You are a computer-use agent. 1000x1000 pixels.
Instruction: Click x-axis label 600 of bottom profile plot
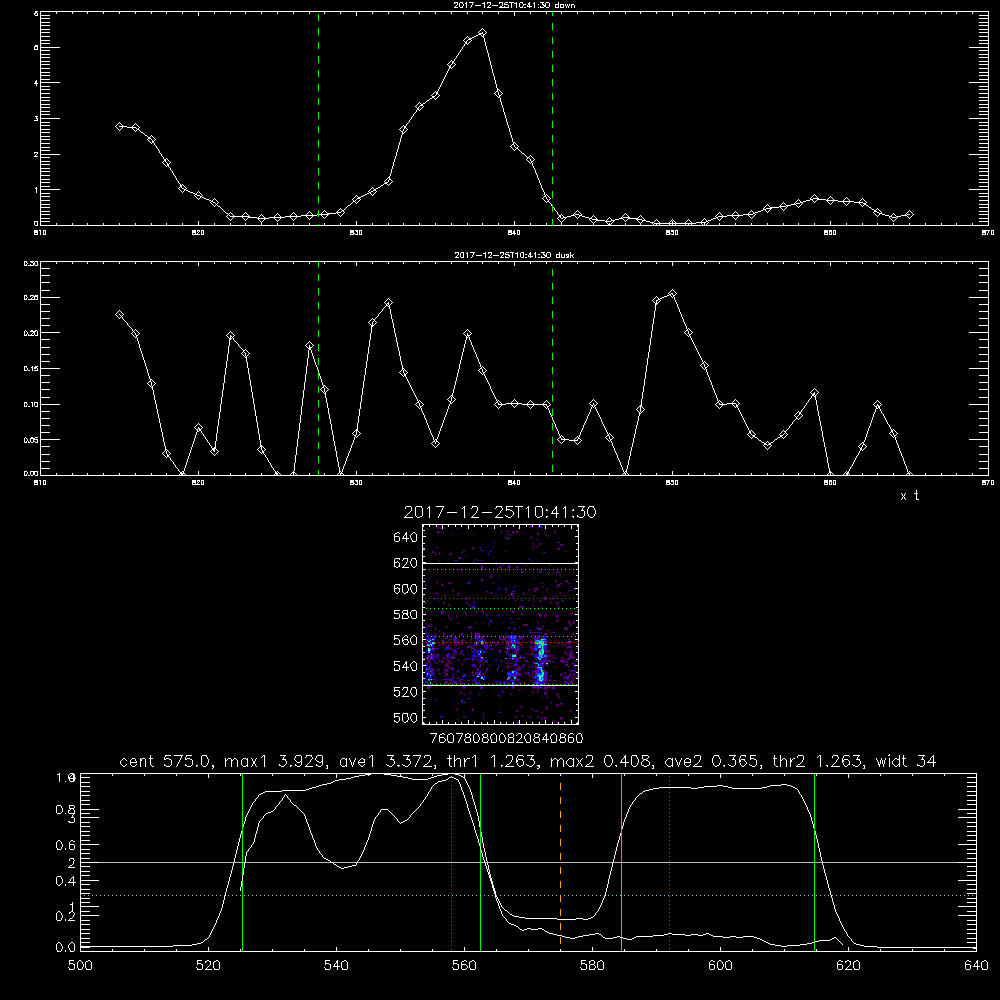tap(720, 966)
